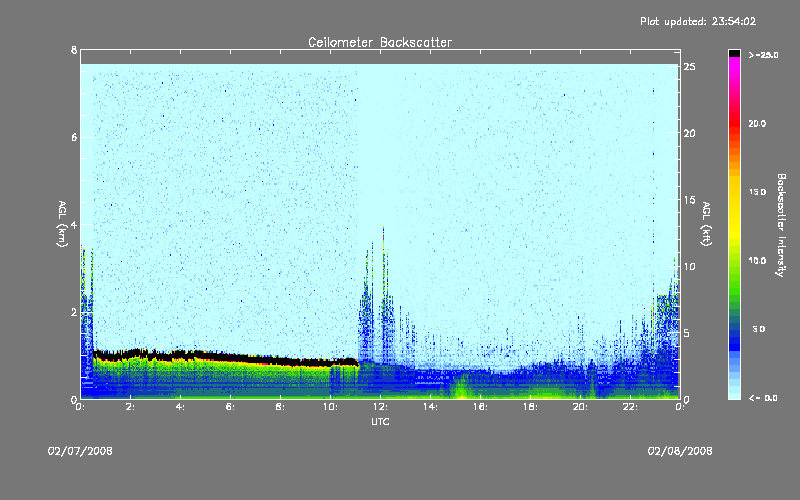Click the start date 02/07/2008 label
Image resolution: width=800 pixels, height=500 pixels.
pos(80,451)
